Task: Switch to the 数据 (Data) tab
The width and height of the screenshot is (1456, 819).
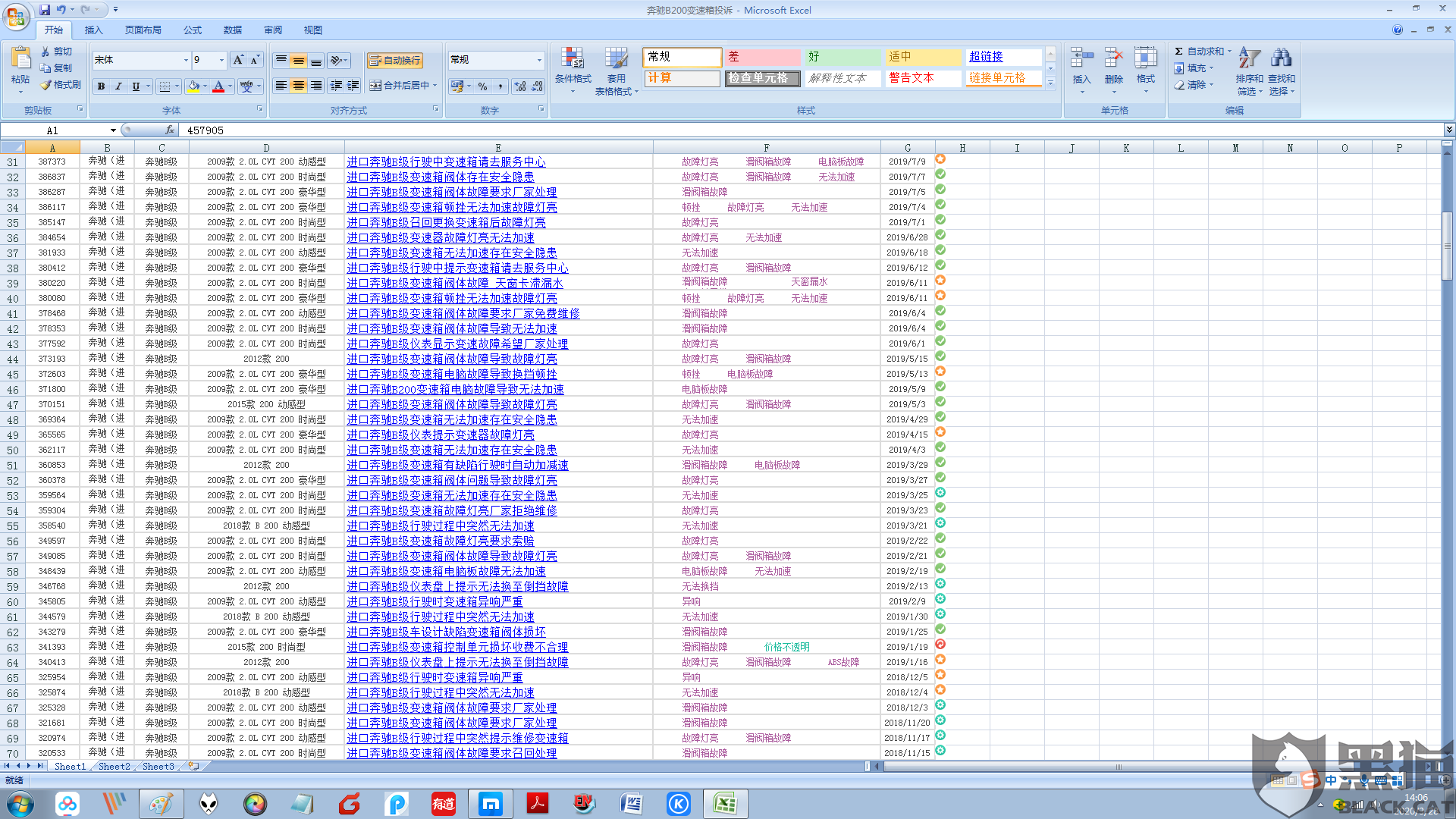Action: (x=233, y=30)
